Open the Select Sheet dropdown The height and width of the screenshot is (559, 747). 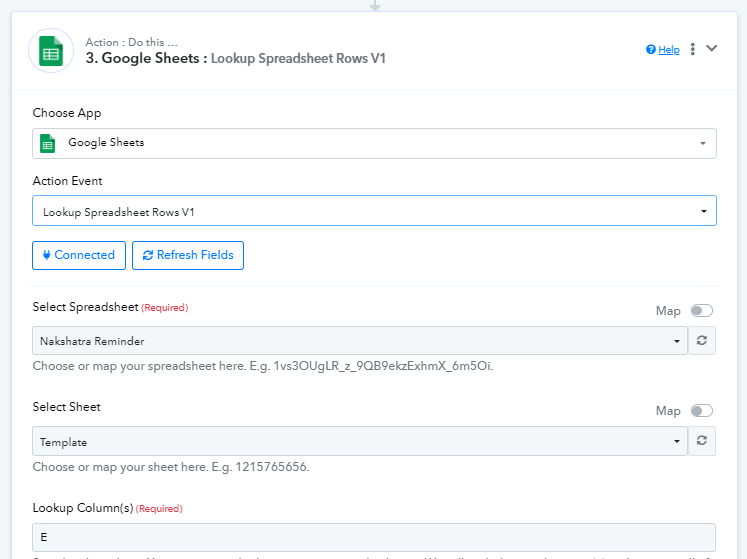click(360, 441)
